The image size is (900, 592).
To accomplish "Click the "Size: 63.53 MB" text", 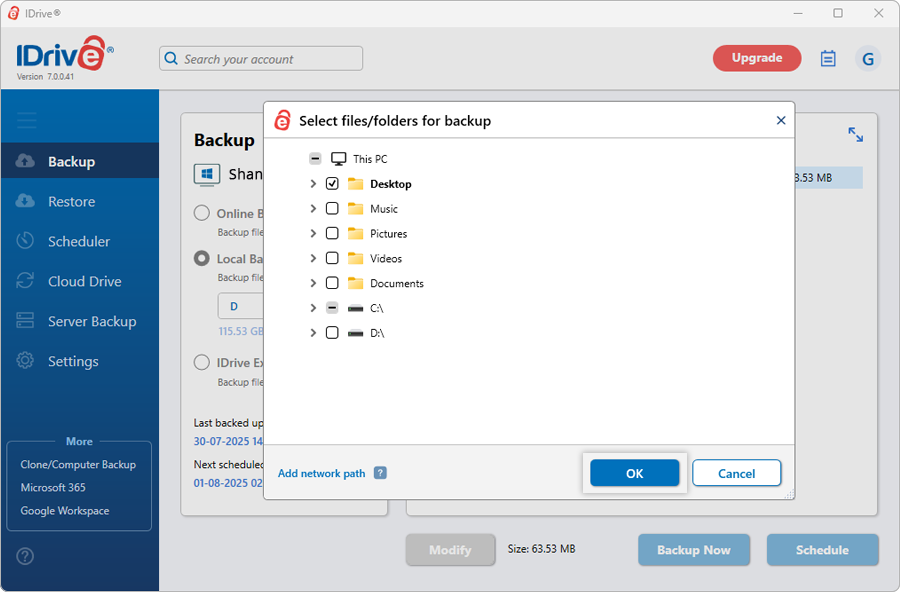I will [x=541, y=549].
